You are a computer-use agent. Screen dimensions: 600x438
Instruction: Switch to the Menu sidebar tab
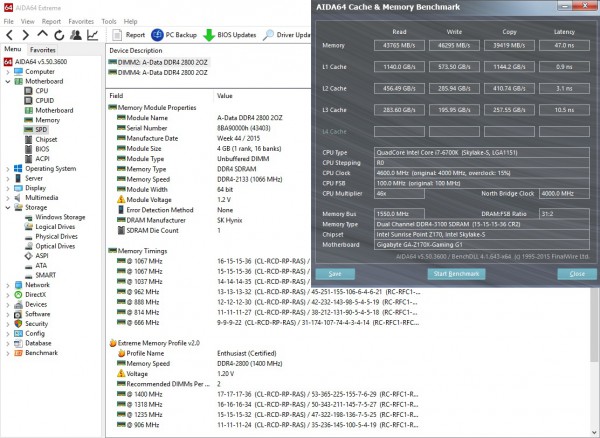pyautogui.click(x=13, y=49)
